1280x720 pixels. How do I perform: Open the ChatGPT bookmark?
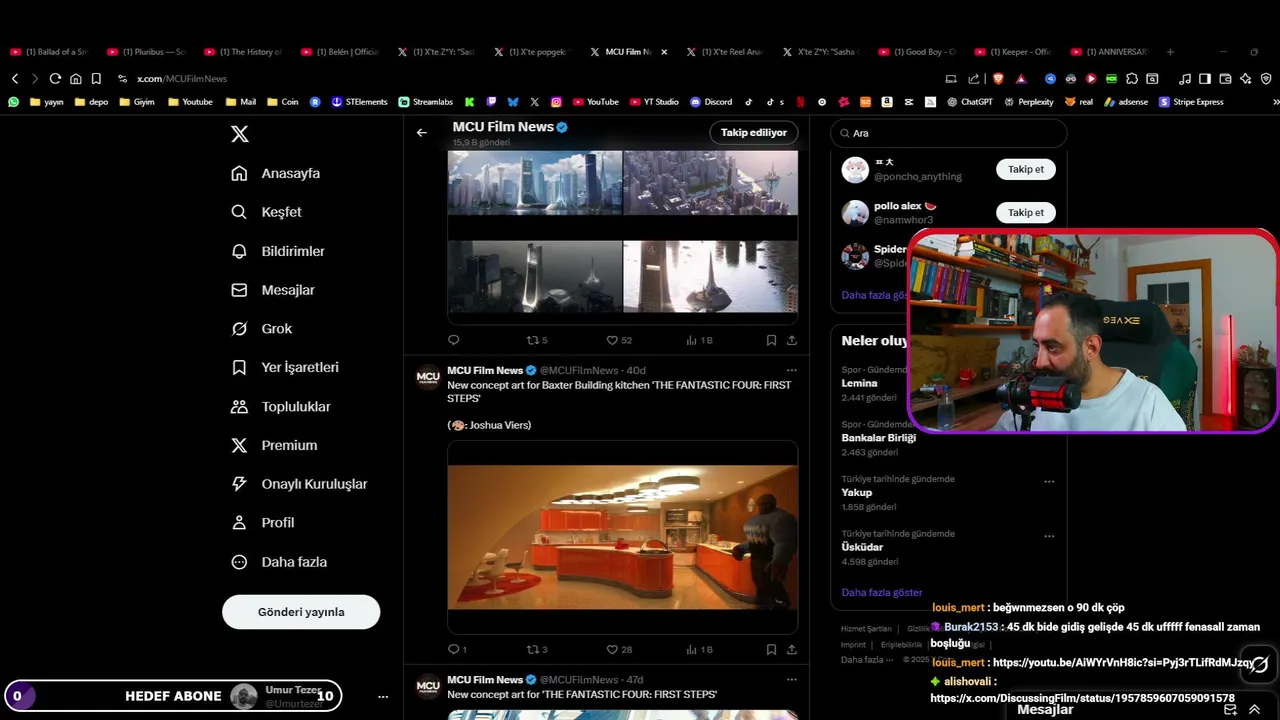[969, 102]
